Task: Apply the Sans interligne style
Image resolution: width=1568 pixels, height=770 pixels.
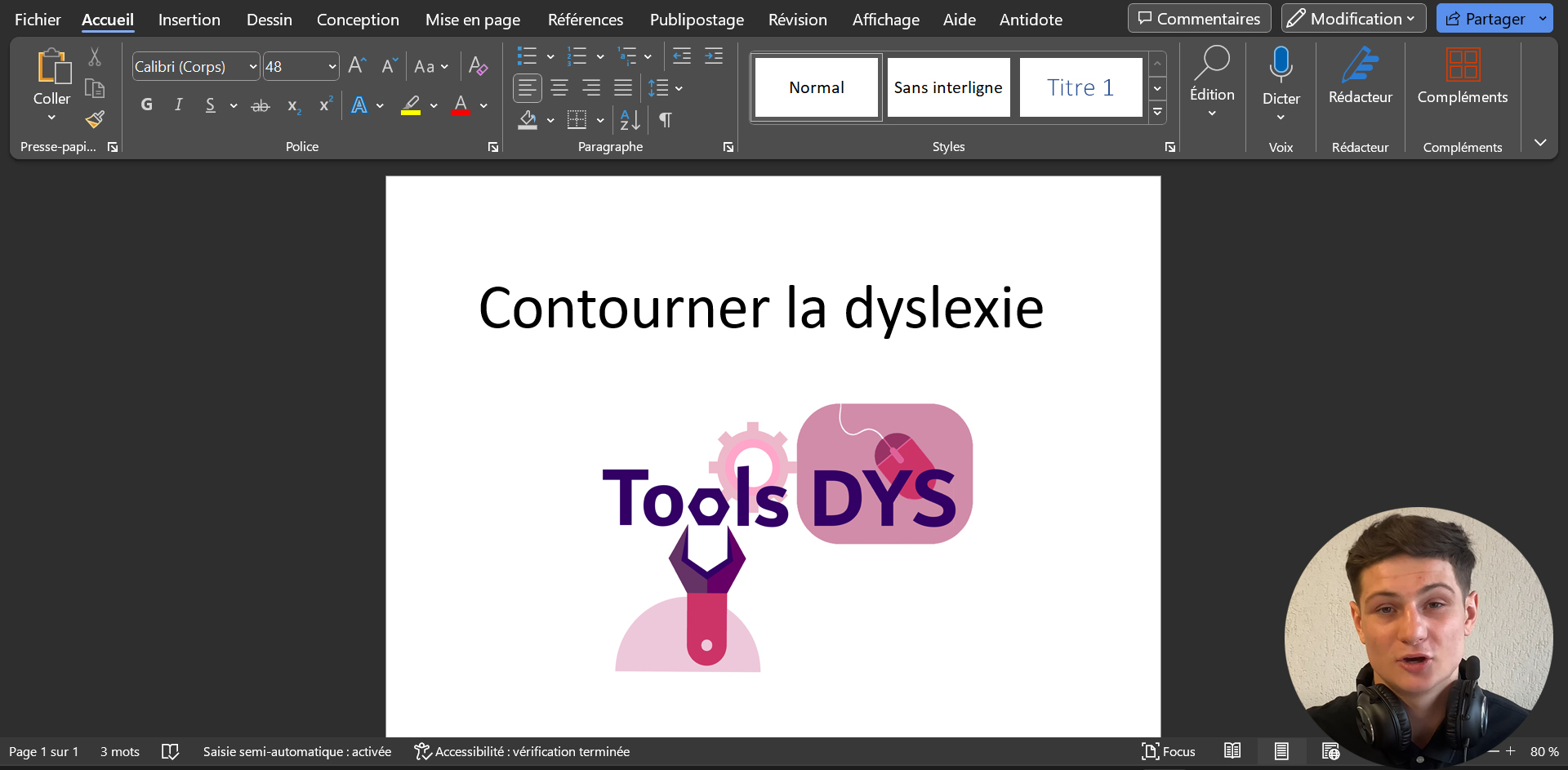Action: click(948, 87)
